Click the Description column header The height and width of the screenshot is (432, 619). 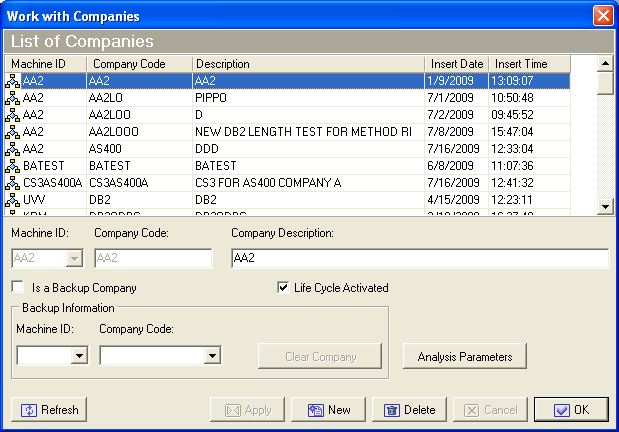coord(308,64)
